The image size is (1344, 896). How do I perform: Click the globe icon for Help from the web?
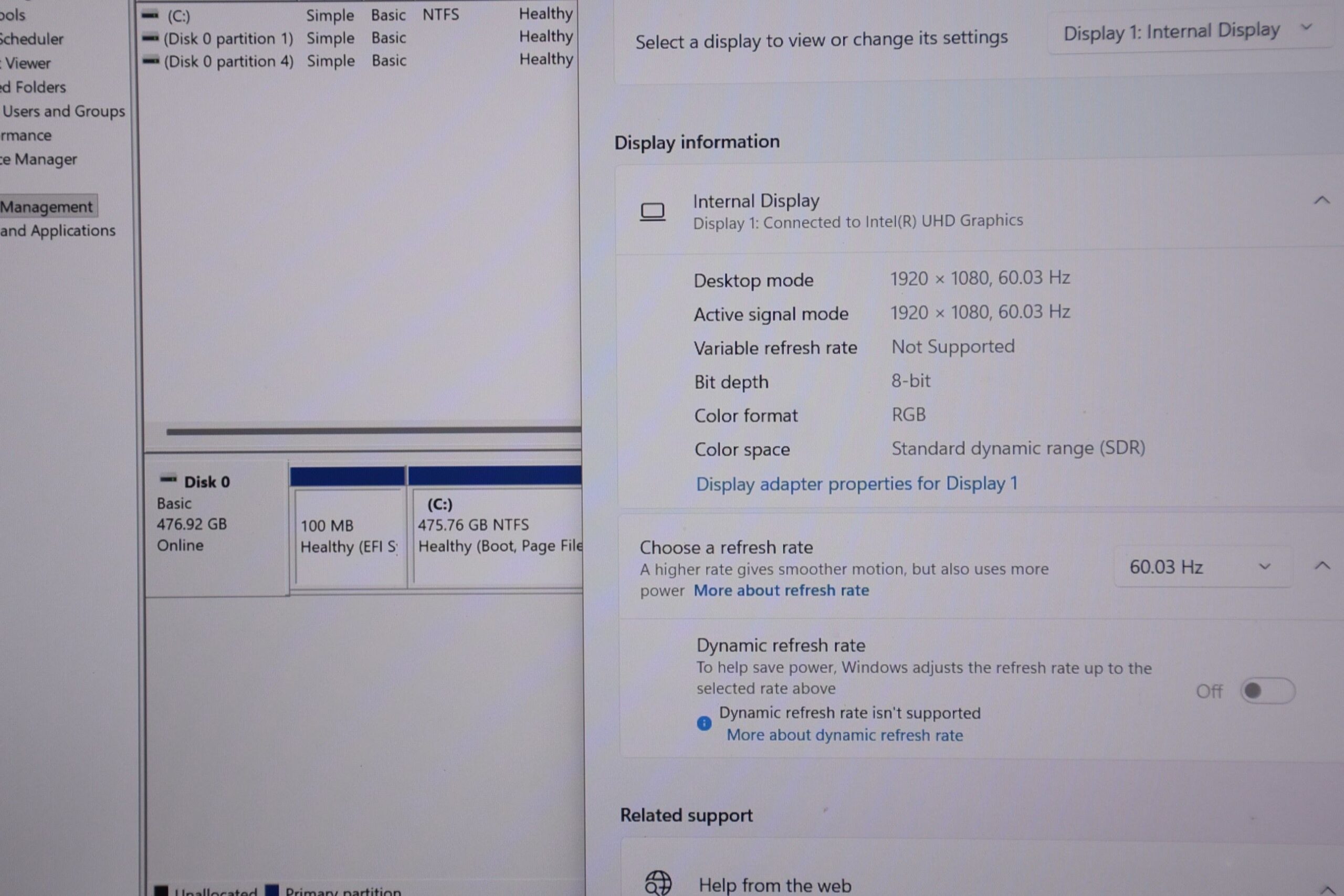[x=658, y=883]
